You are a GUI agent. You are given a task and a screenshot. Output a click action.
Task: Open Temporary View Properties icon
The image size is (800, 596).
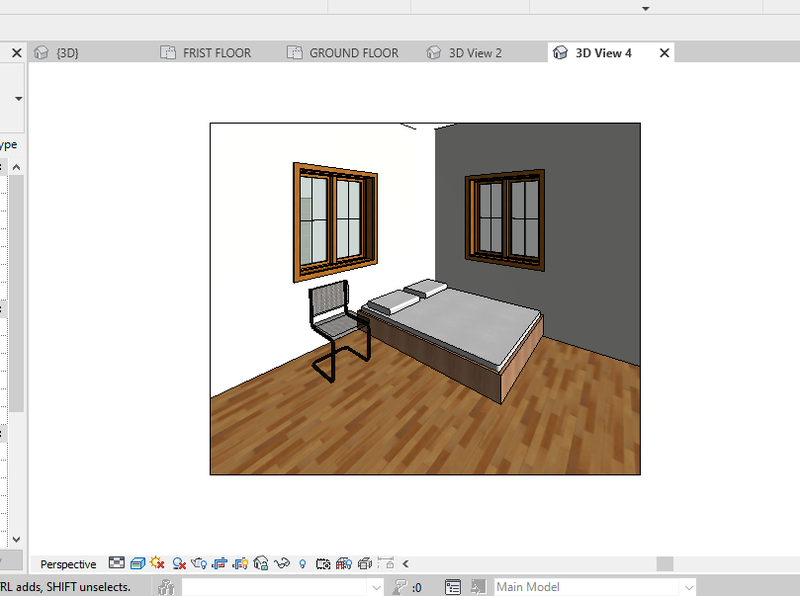coord(323,564)
